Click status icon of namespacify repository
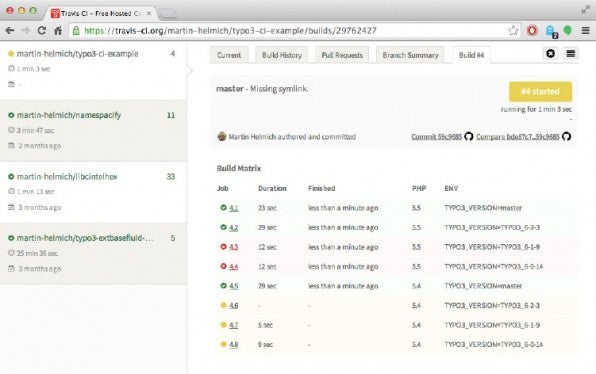Screen dimensions: 596x374 (x=11, y=115)
